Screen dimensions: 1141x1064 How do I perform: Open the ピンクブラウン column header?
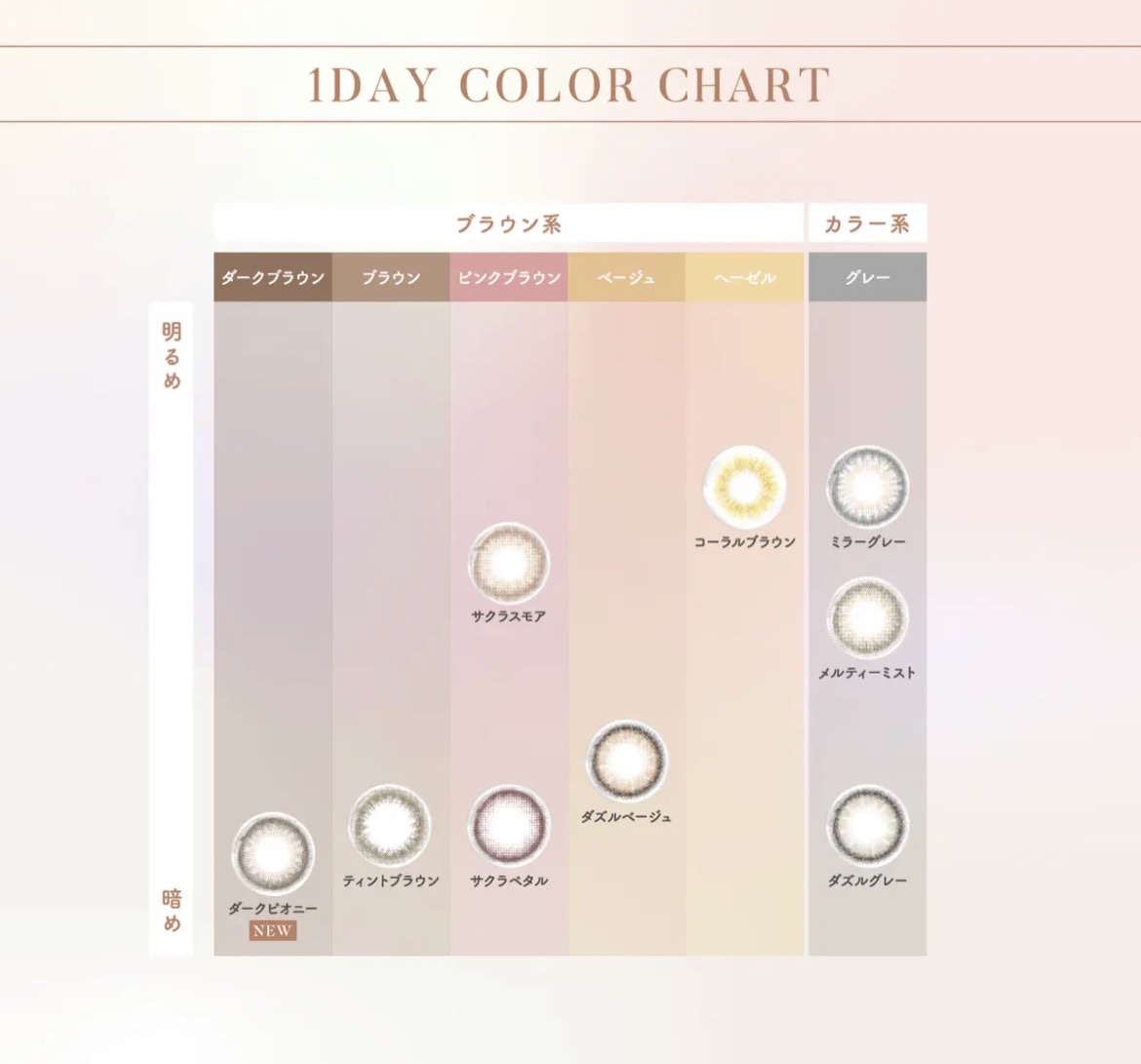508,278
